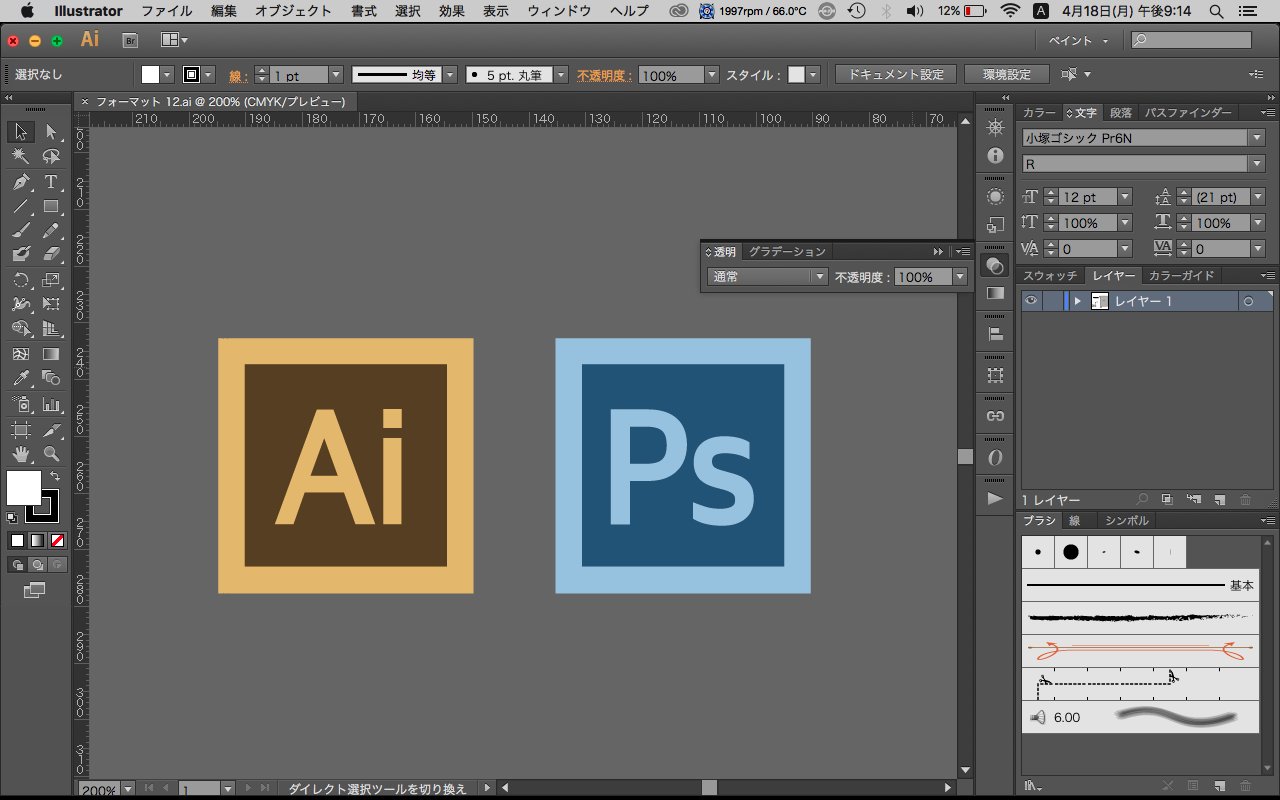
Task: Select the Symbol Sprayer tool
Action: (x=21, y=405)
